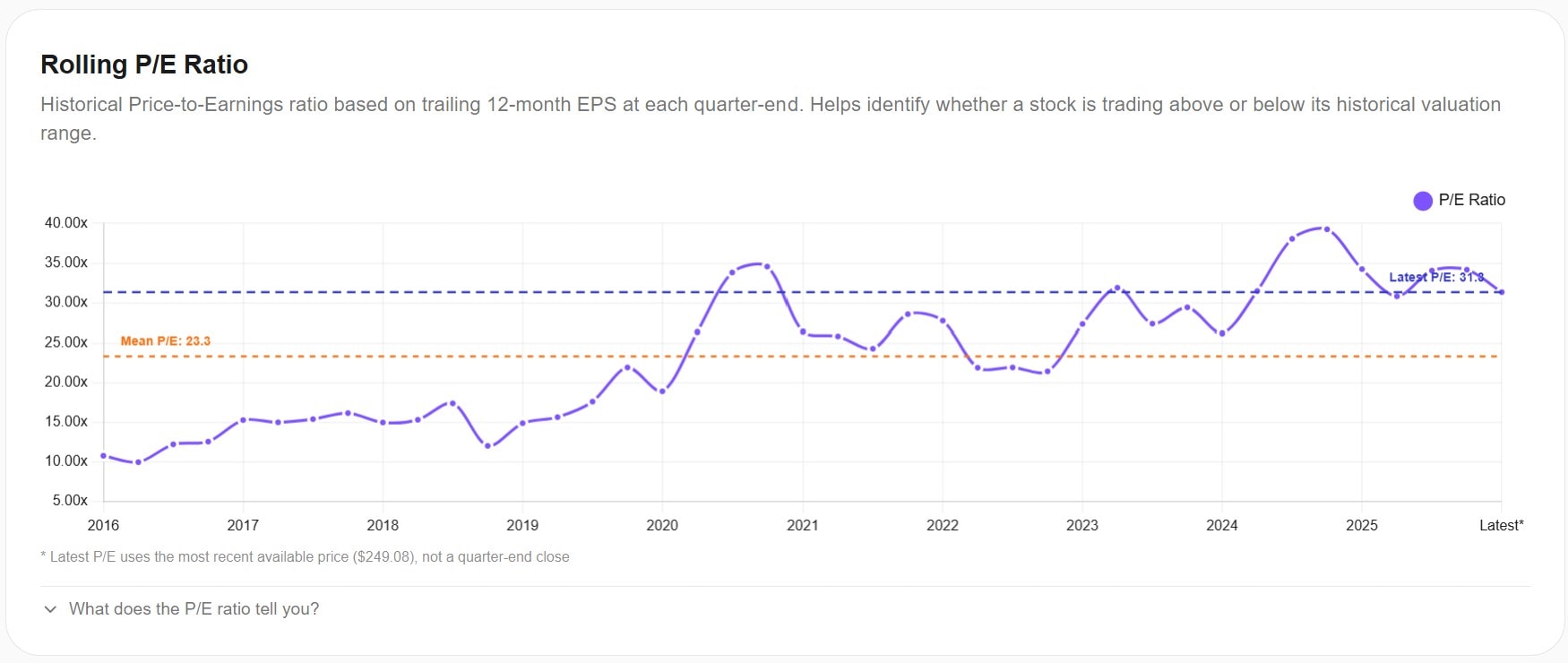
Task: Select the 2018 dip data point
Action: pos(488,444)
